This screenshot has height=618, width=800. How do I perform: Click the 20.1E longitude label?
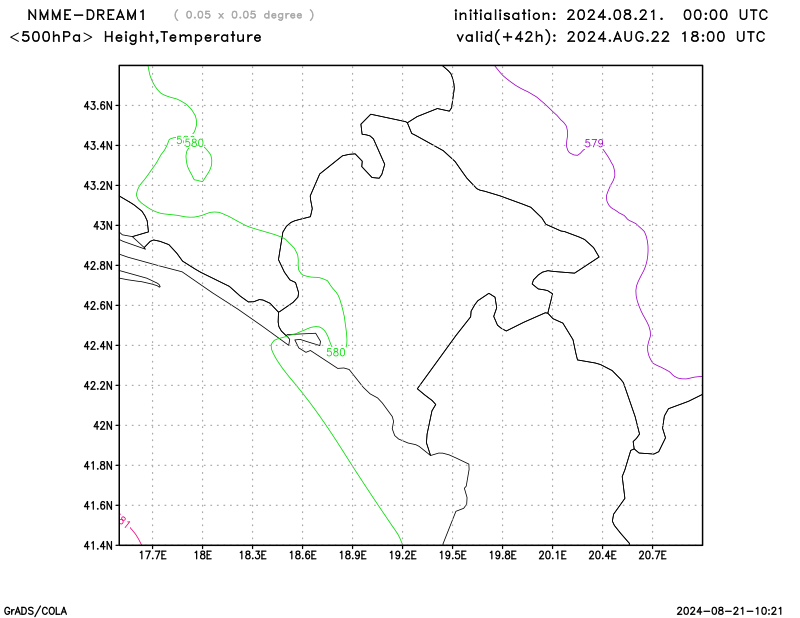pos(553,555)
